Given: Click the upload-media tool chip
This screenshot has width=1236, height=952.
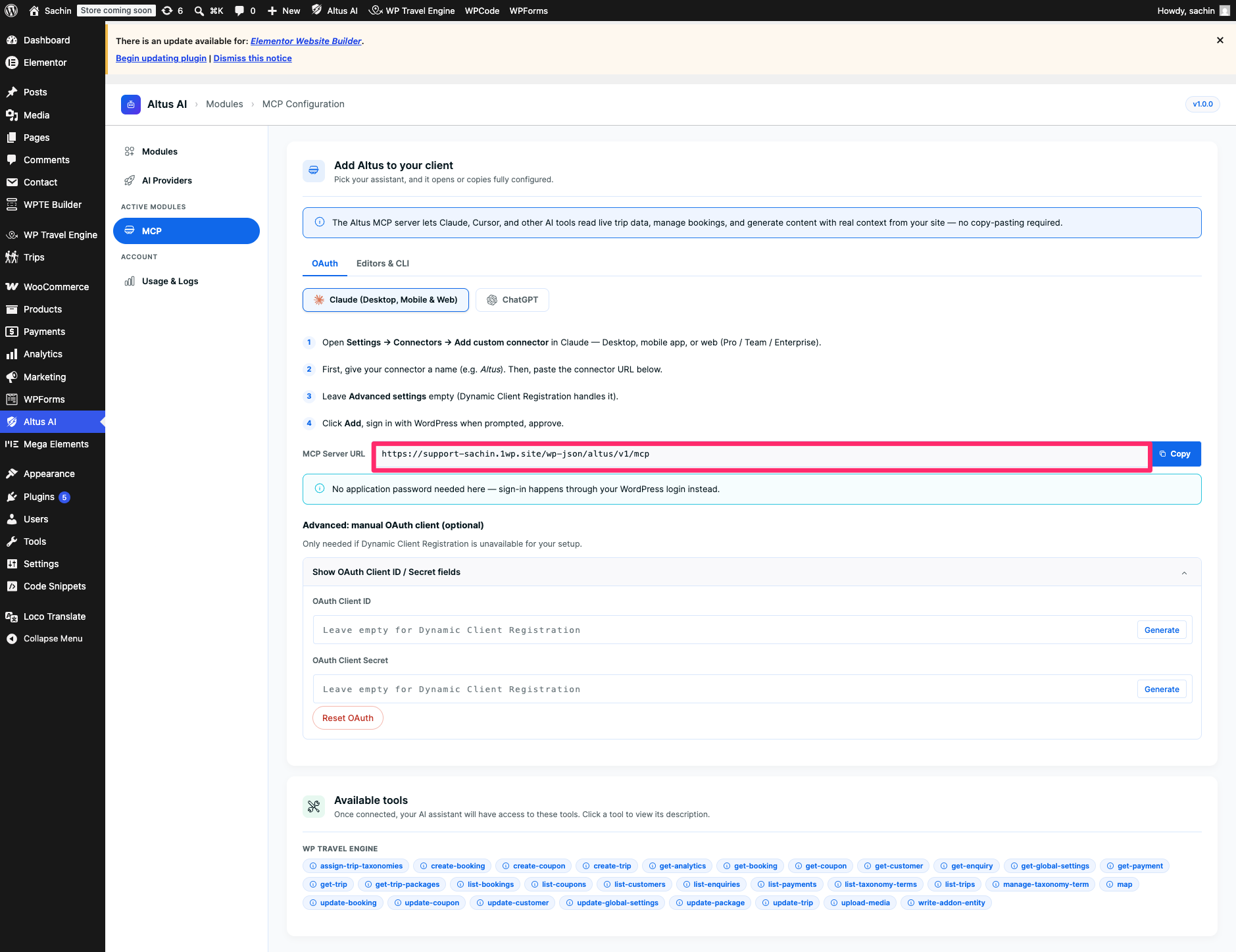Looking at the screenshot, I should tap(860, 903).
